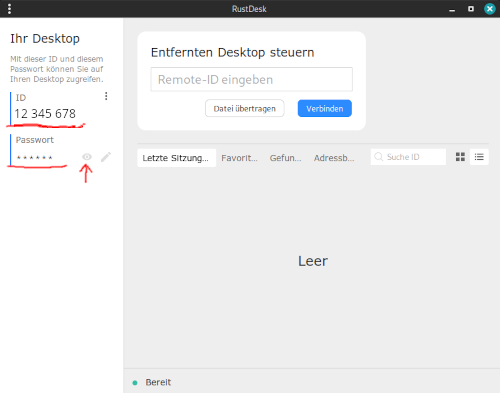Reveal password with the eye icon
Screen dimensions: 500x393
coord(87,157)
